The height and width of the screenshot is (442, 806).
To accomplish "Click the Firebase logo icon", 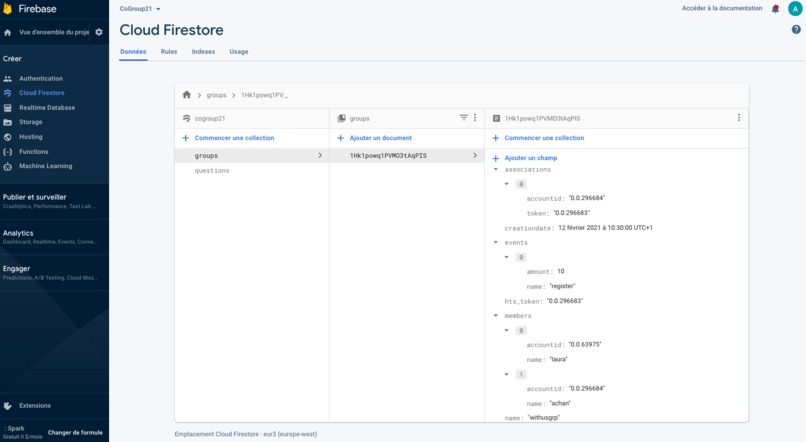I will click(x=7, y=8).
